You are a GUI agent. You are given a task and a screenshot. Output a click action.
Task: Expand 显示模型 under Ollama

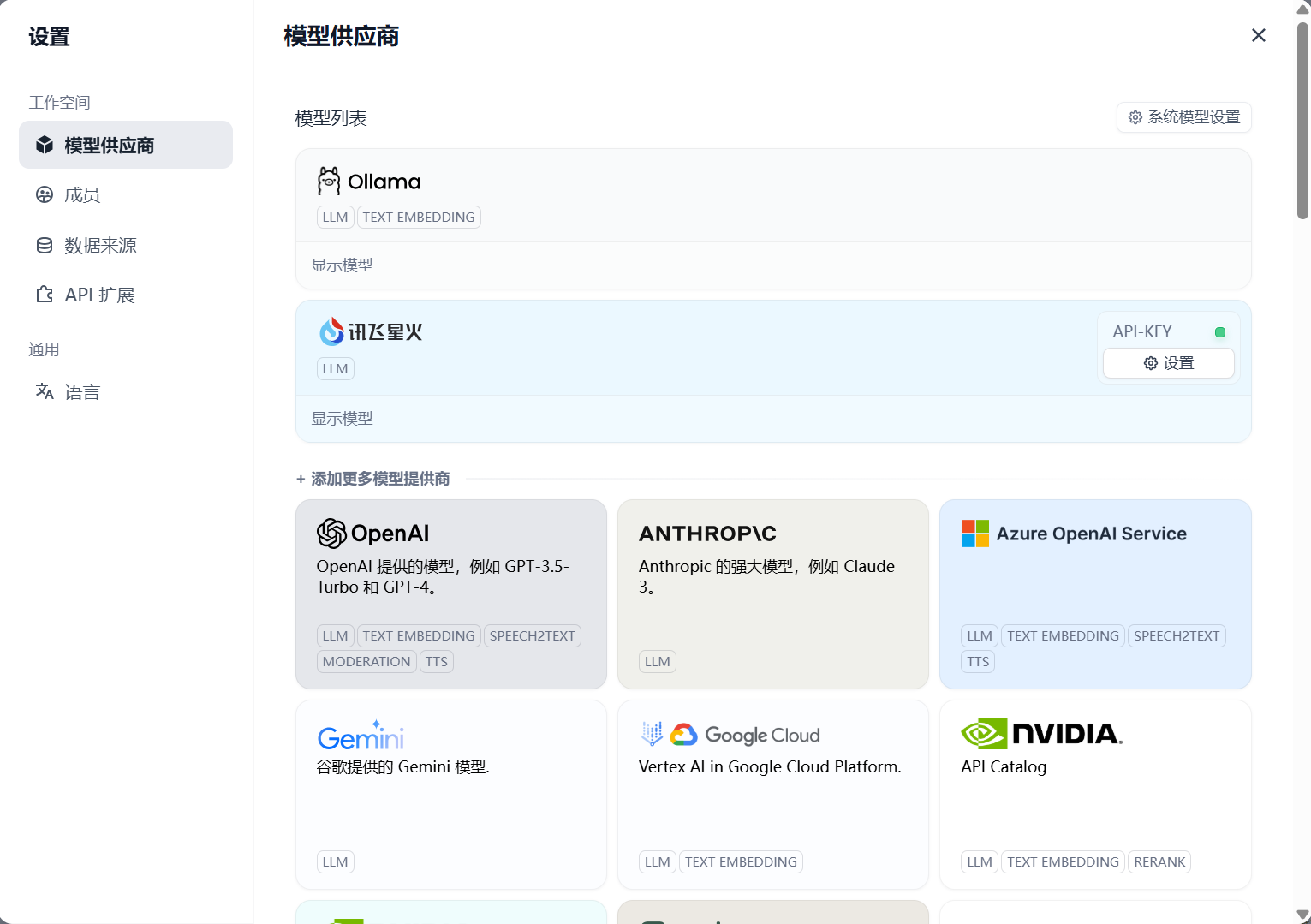tap(342, 265)
